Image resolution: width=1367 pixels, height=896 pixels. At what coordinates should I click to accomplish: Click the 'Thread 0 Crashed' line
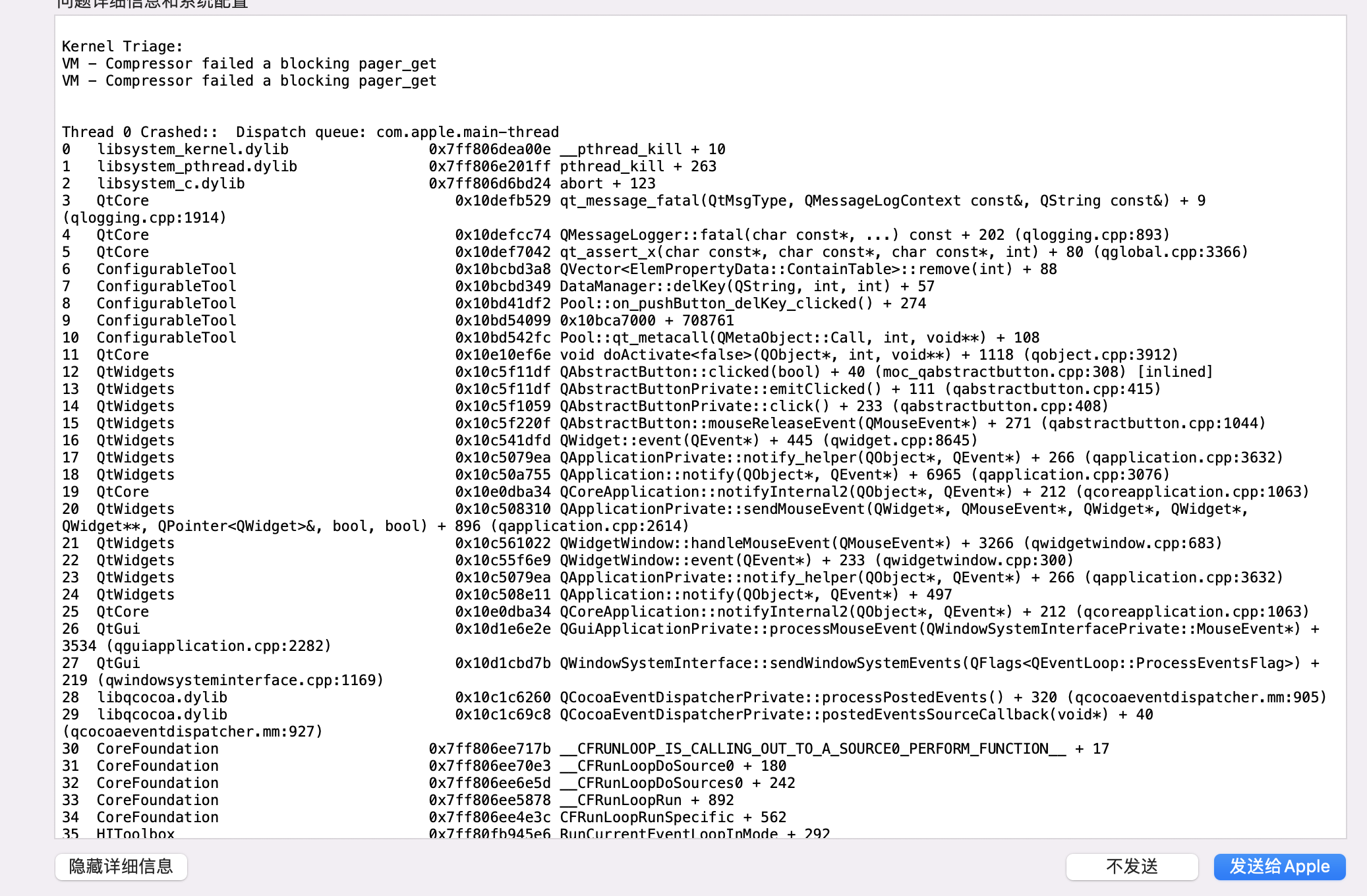click(x=310, y=132)
